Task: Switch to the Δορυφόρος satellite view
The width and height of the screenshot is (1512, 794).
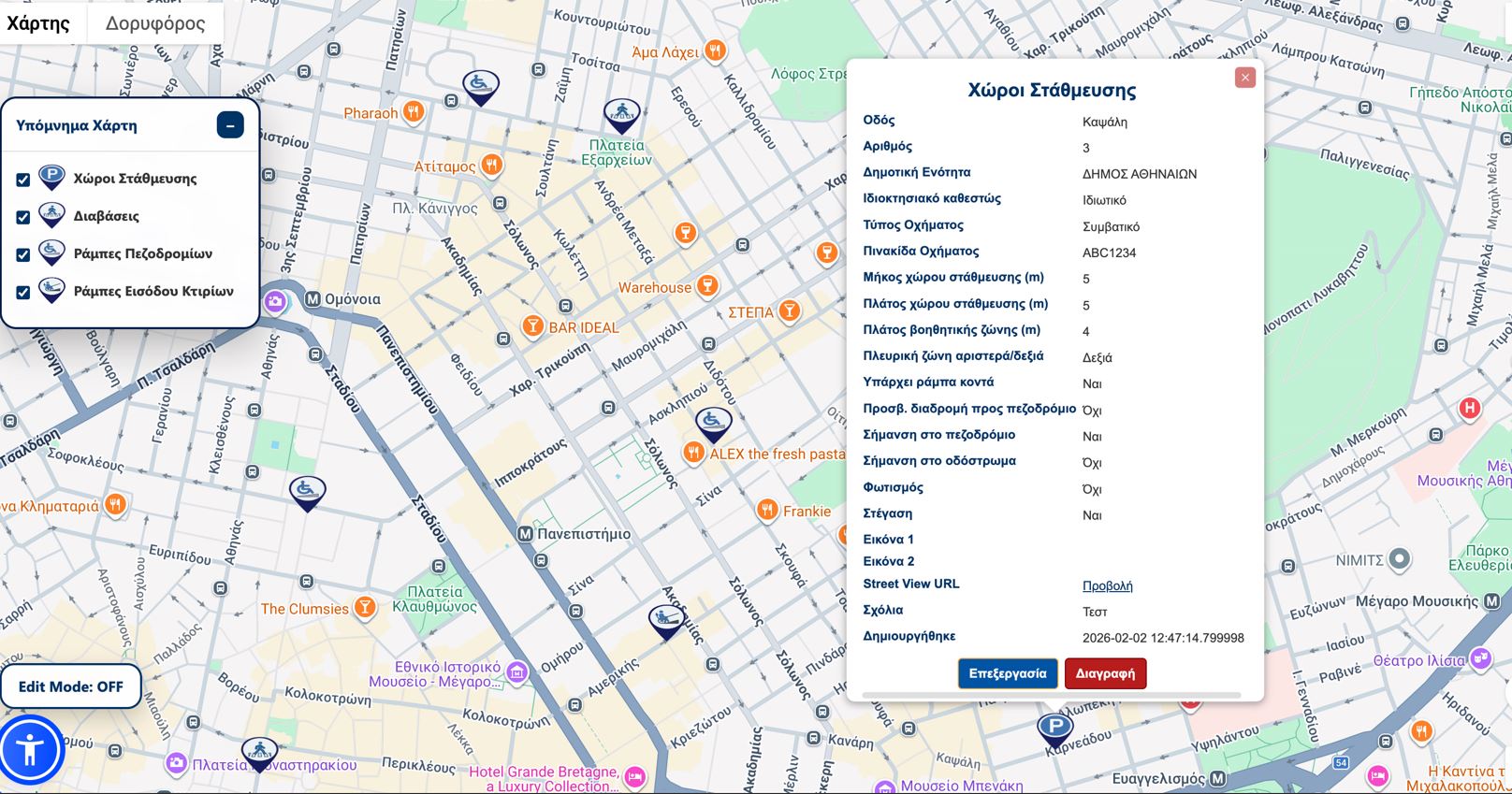Action: 155,23
